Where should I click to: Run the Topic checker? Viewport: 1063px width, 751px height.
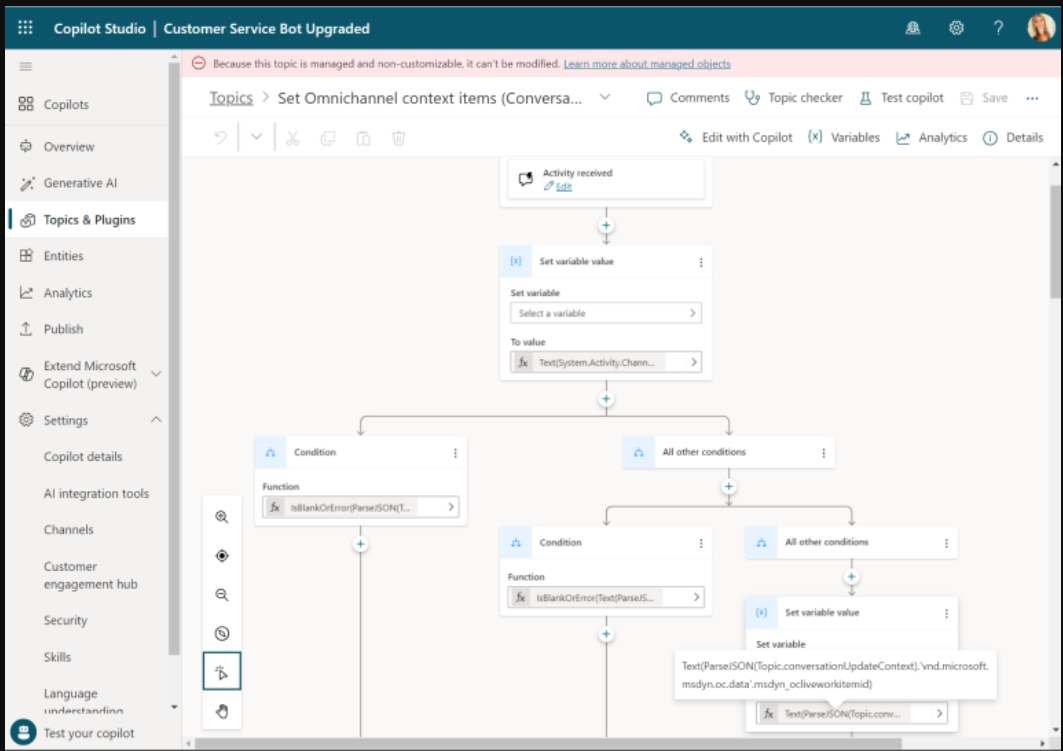click(793, 98)
